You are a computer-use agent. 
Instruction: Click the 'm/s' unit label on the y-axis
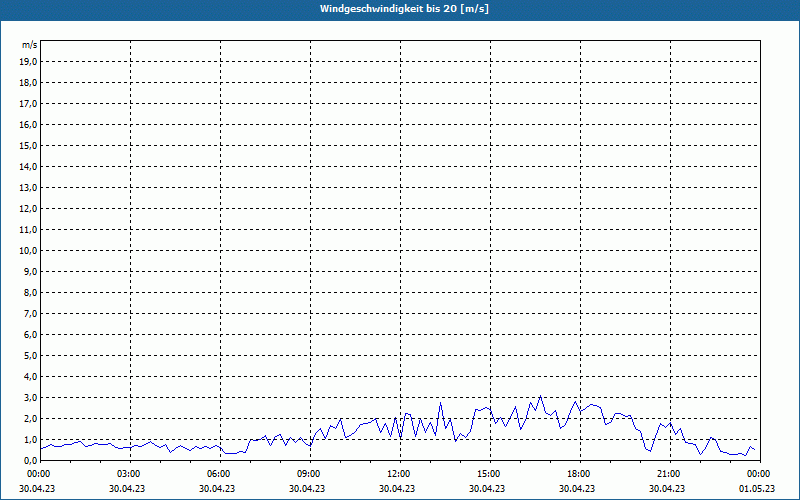click(x=30, y=45)
